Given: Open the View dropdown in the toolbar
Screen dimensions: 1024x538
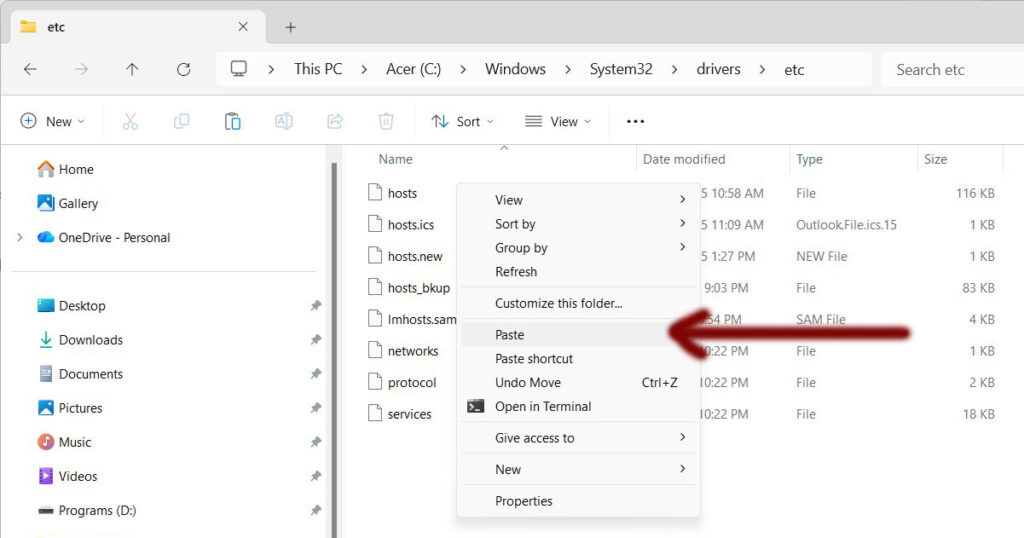Looking at the screenshot, I should pos(558,121).
